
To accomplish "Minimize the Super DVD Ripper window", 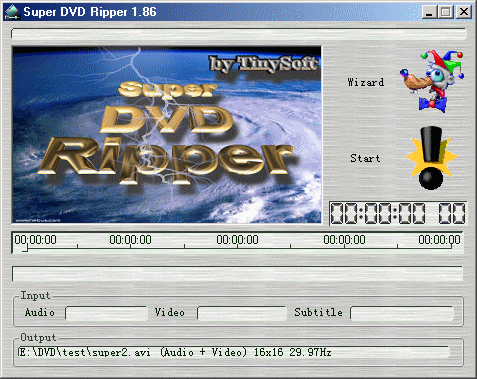I will click(429, 12).
